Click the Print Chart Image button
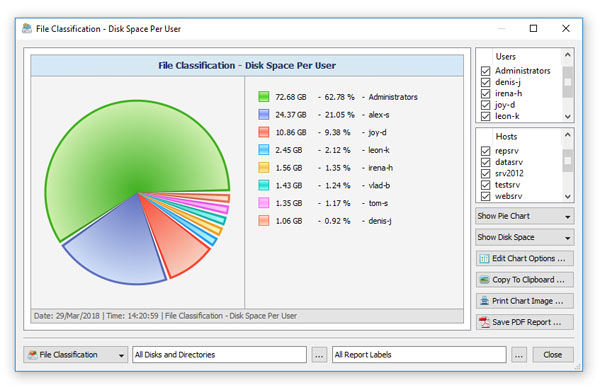Screen dimensions: 600x390 pos(525,301)
